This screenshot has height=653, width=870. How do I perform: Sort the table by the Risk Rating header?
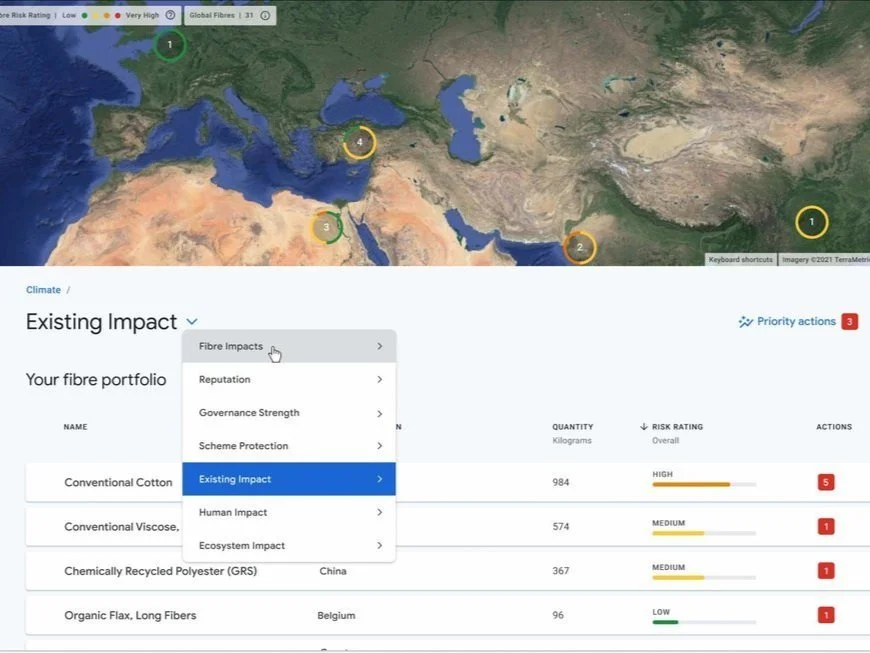point(677,427)
